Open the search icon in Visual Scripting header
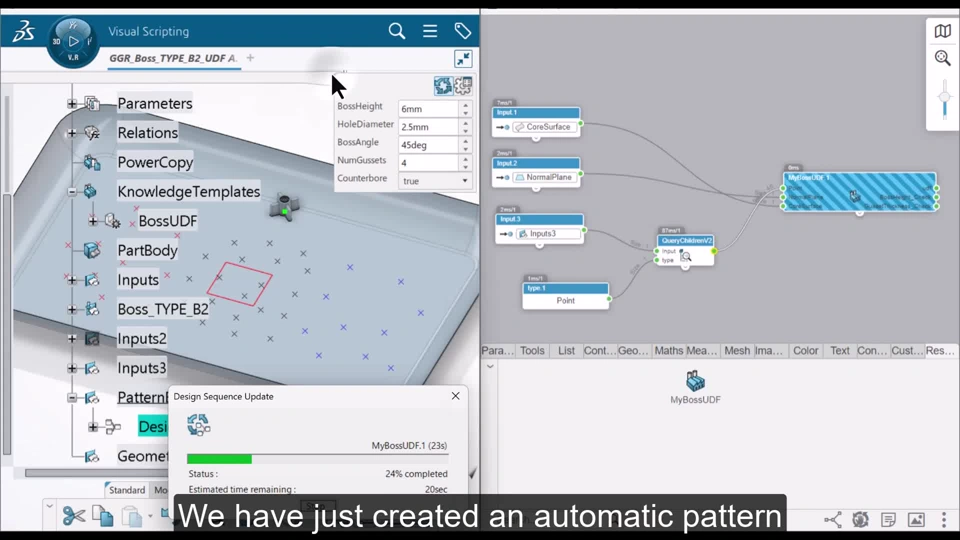This screenshot has height=540, width=960. pos(397,31)
